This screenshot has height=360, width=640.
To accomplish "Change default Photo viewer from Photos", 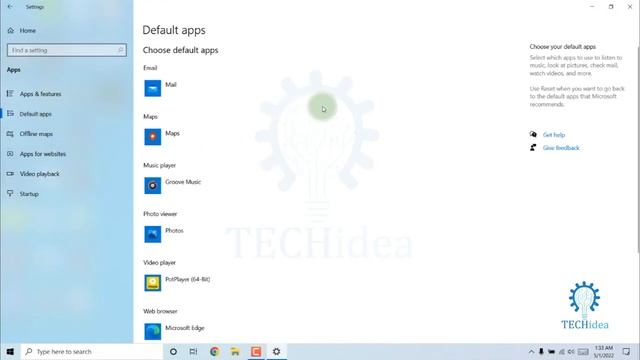I will coord(164,234).
